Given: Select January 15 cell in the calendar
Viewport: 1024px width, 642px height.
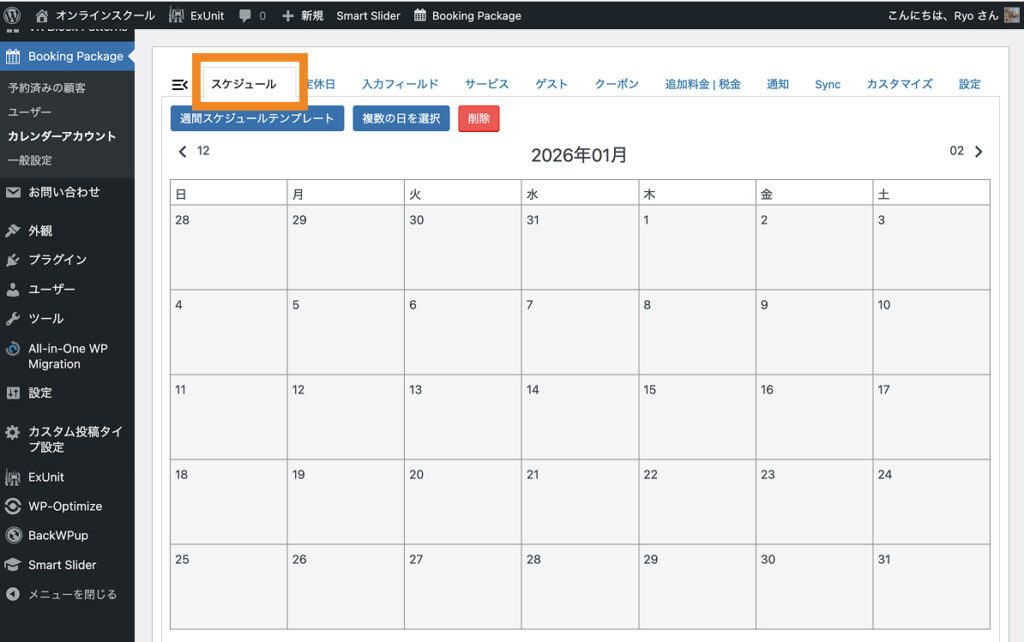Looking at the screenshot, I should click(x=697, y=416).
